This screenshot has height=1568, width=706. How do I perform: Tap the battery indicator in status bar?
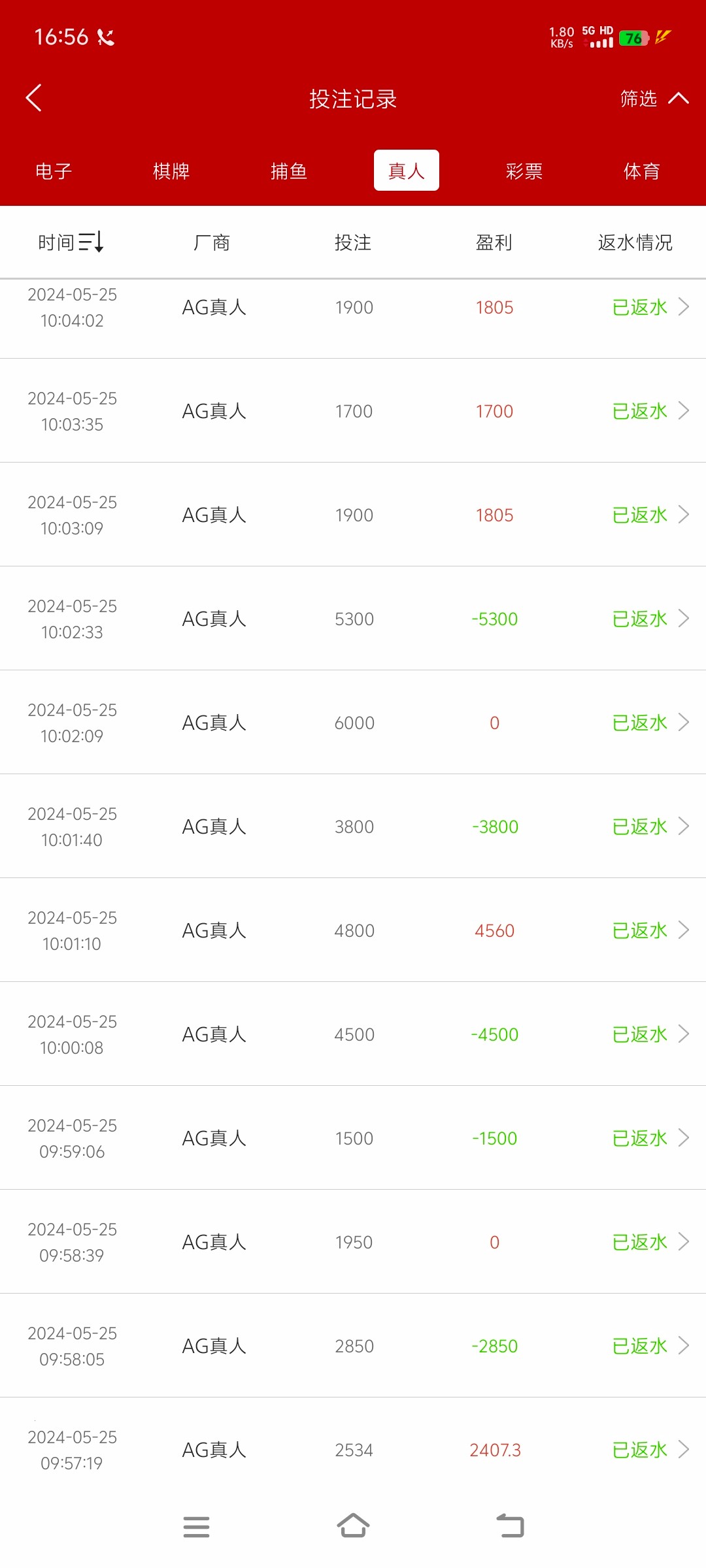point(633,38)
